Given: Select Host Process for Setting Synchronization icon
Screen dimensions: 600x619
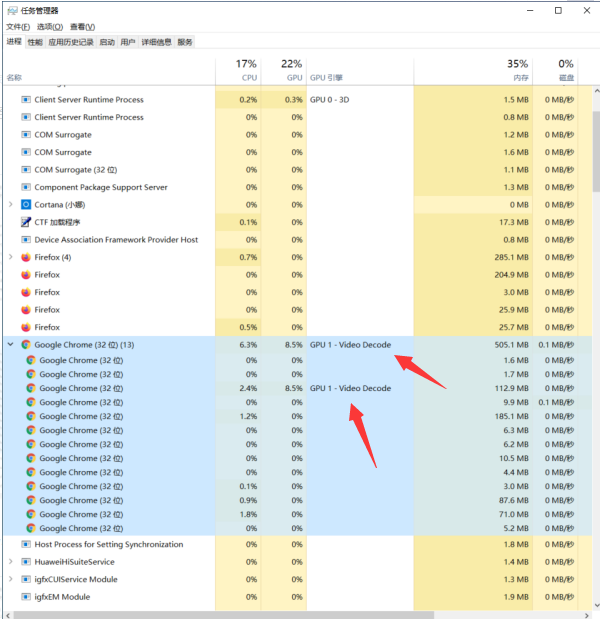Looking at the screenshot, I should click(x=26, y=545).
